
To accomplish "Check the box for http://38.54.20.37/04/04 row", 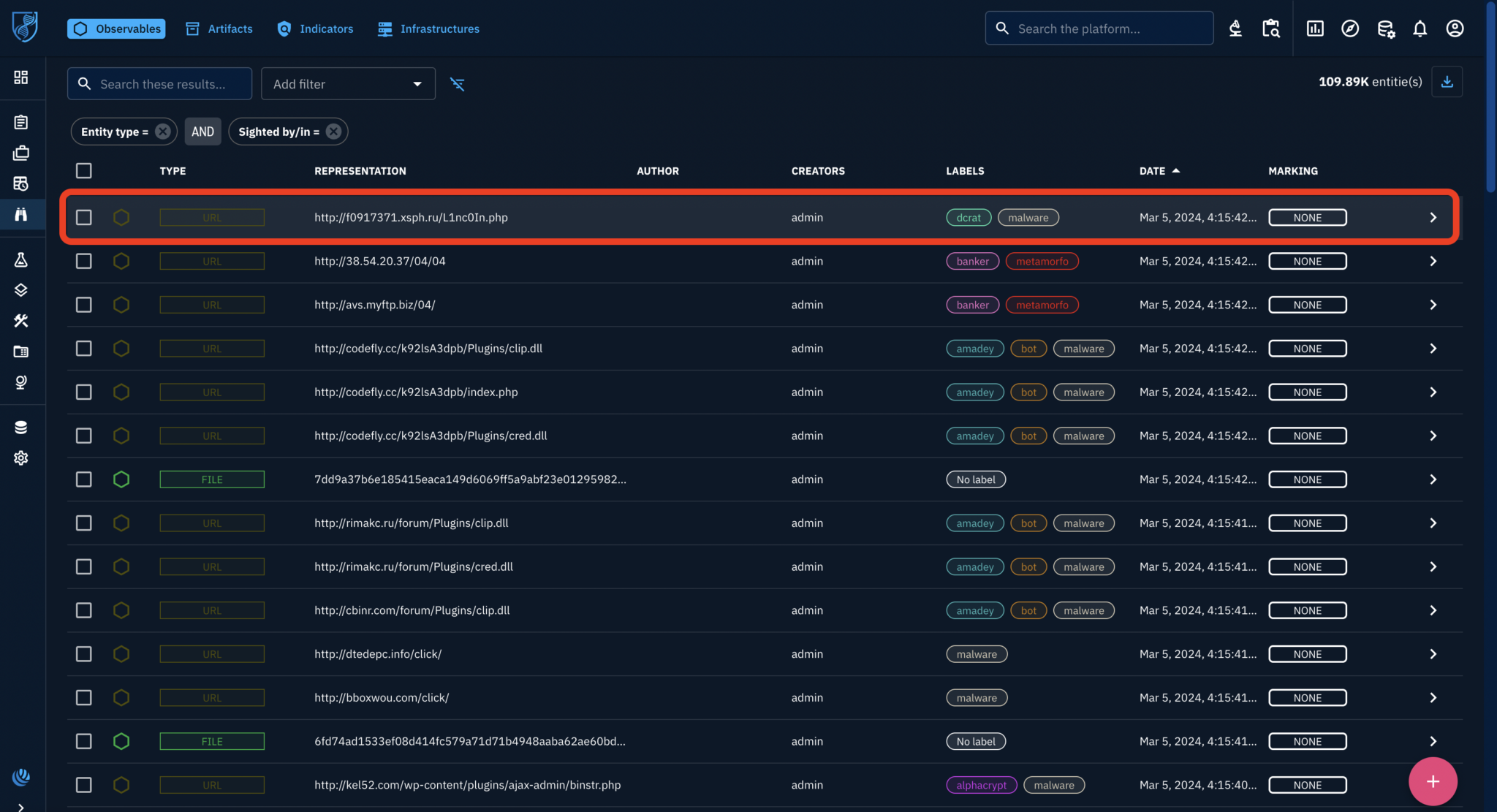I will point(84,262).
